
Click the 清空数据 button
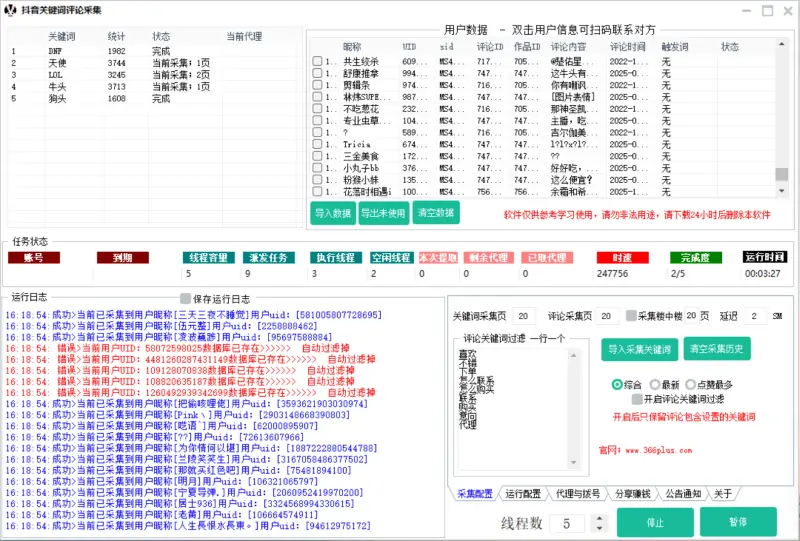tap(434, 213)
